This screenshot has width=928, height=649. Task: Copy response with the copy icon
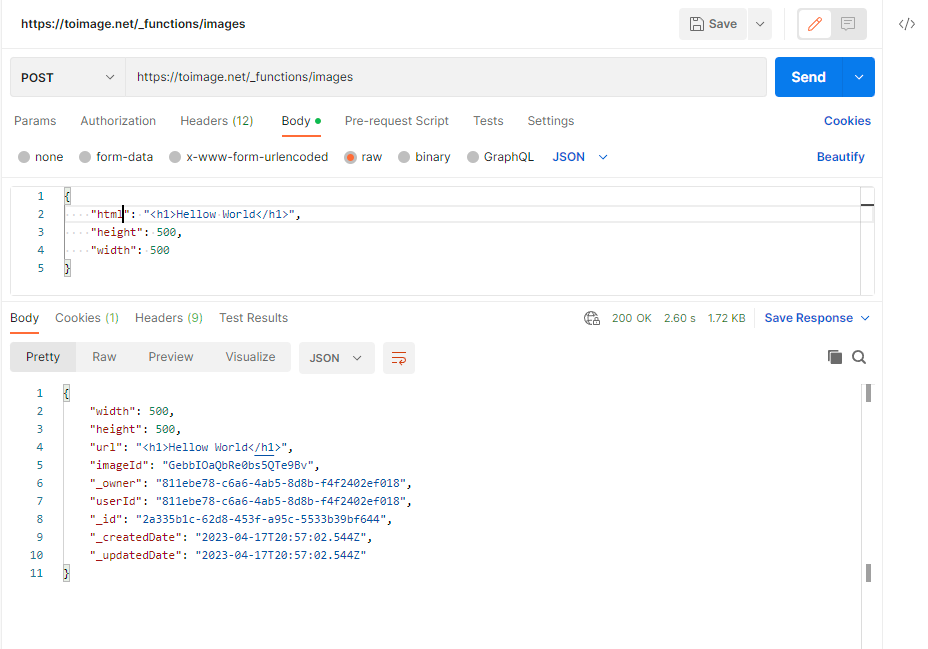click(835, 357)
